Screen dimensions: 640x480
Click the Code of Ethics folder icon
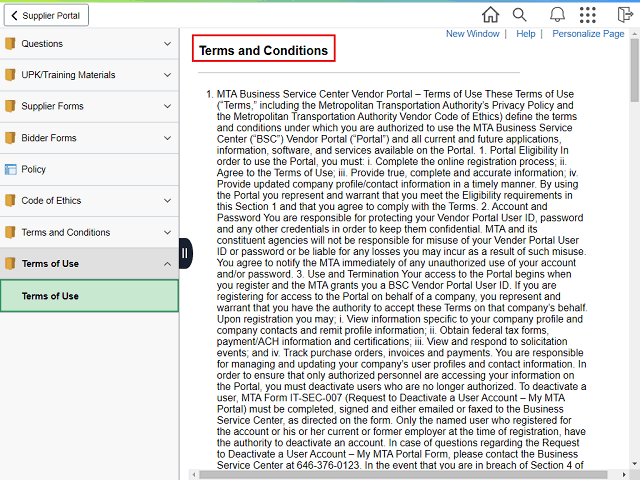click(x=10, y=201)
